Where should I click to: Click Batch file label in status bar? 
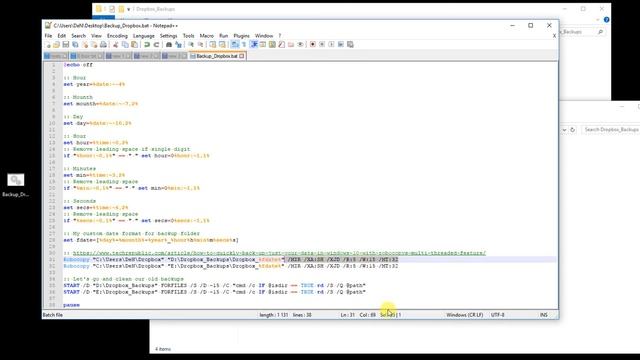pyautogui.click(x=53, y=315)
